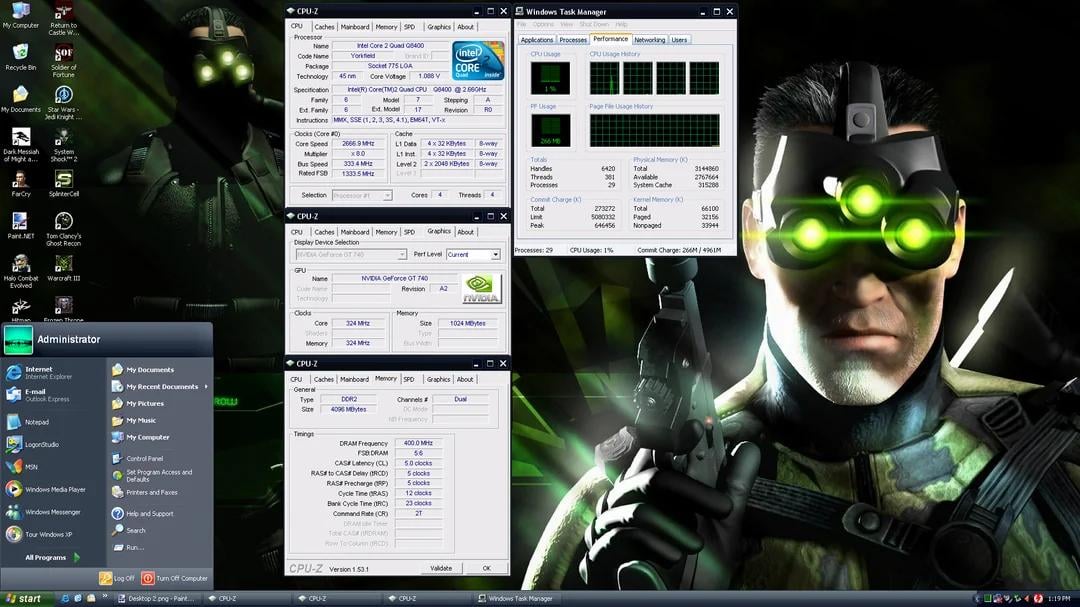Viewport: 1080px width, 607px height.
Task: Open the View menu in Task Manager
Action: [566, 24]
